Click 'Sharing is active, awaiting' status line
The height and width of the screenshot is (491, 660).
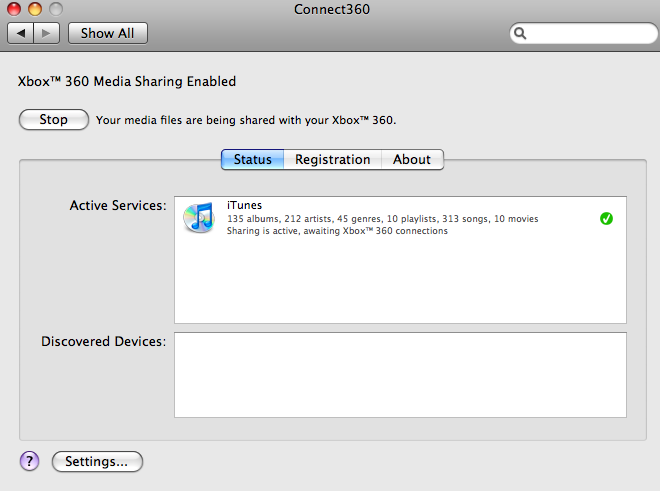(x=337, y=231)
